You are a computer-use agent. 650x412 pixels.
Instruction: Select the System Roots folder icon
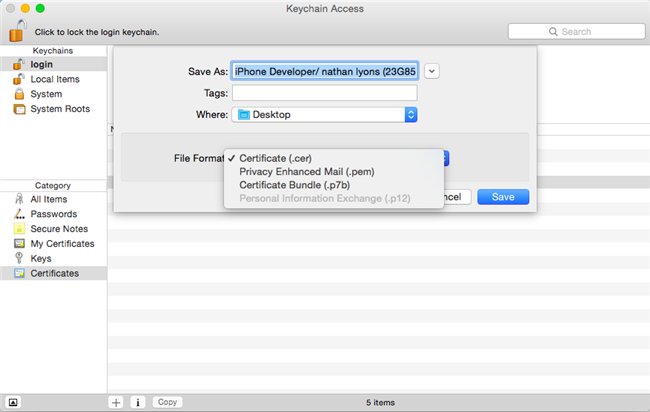(19, 109)
